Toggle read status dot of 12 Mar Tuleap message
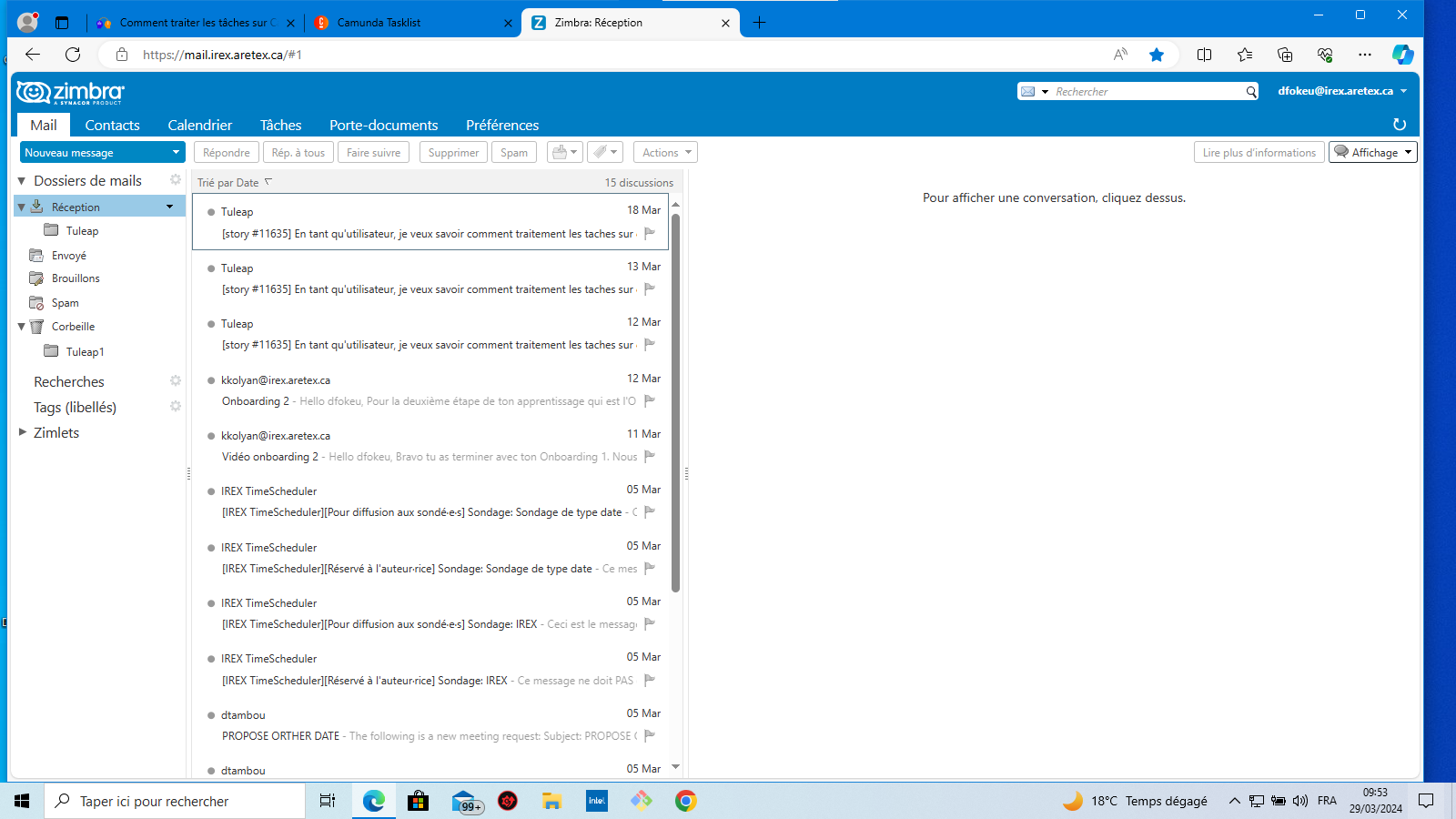 point(211,324)
